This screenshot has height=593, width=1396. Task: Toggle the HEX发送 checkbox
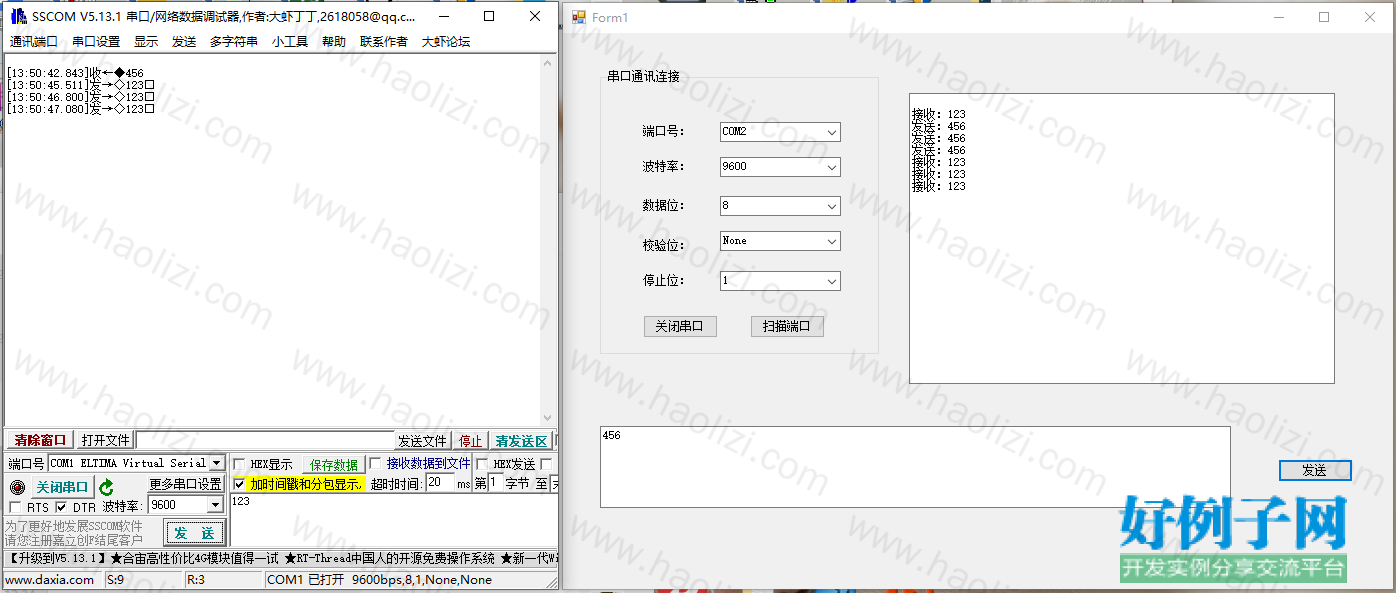pyautogui.click(x=482, y=464)
